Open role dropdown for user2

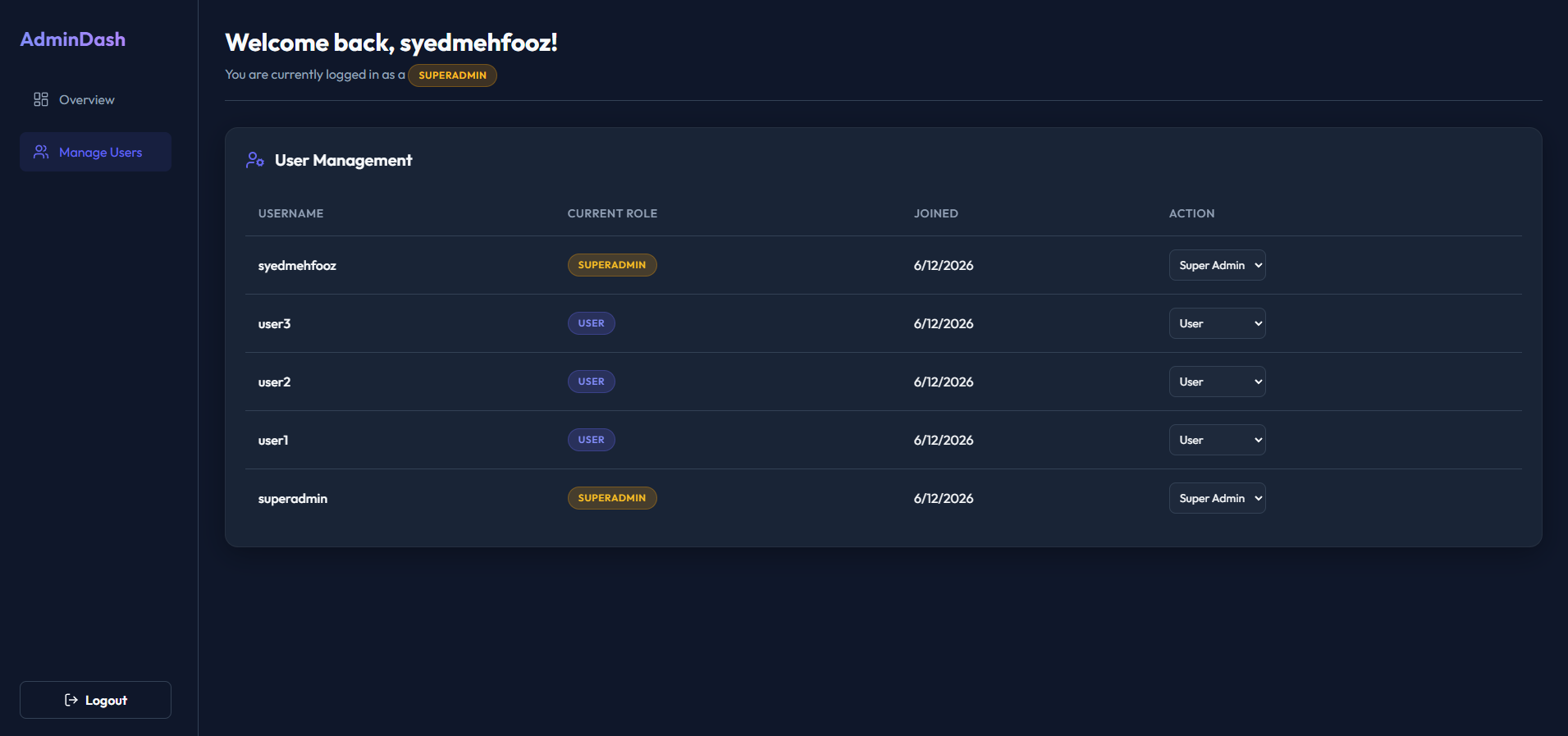(1217, 382)
